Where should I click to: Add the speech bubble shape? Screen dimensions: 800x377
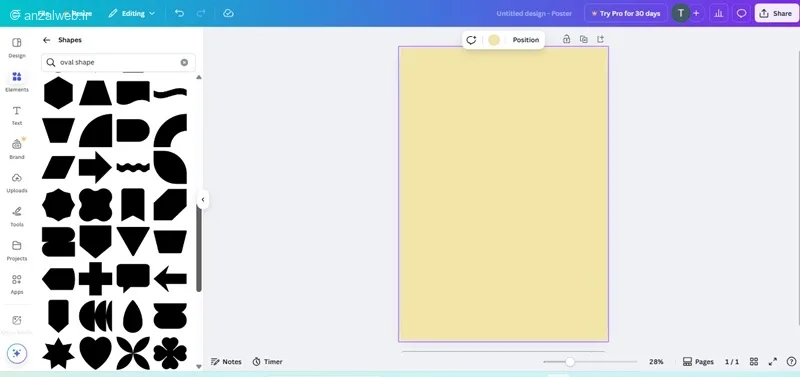pyautogui.click(x=133, y=278)
